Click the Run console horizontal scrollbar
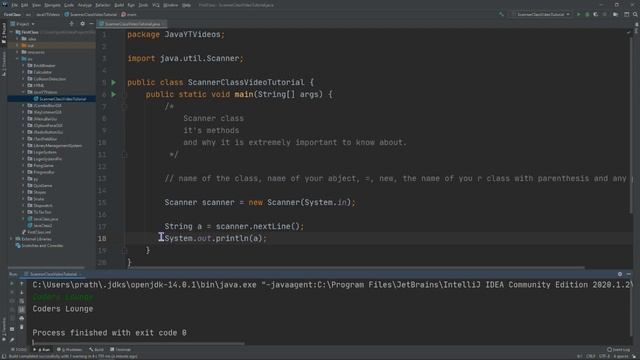The height and width of the screenshot is (360, 640). tap(139, 343)
